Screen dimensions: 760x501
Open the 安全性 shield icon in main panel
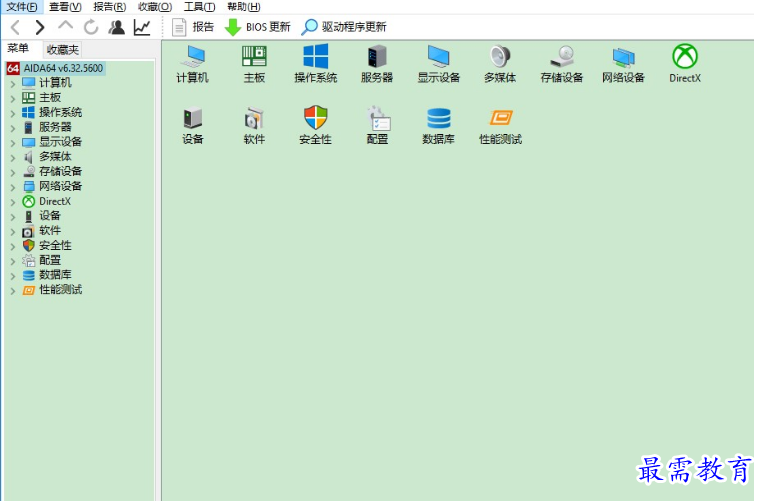click(x=316, y=125)
